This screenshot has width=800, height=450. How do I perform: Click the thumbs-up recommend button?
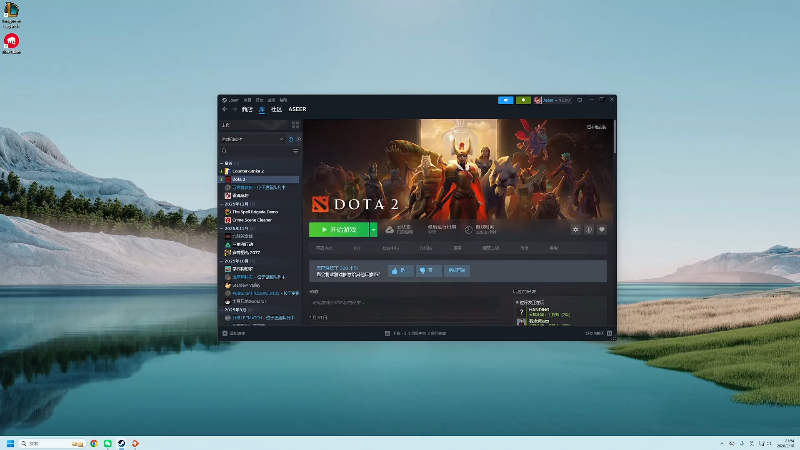point(400,270)
